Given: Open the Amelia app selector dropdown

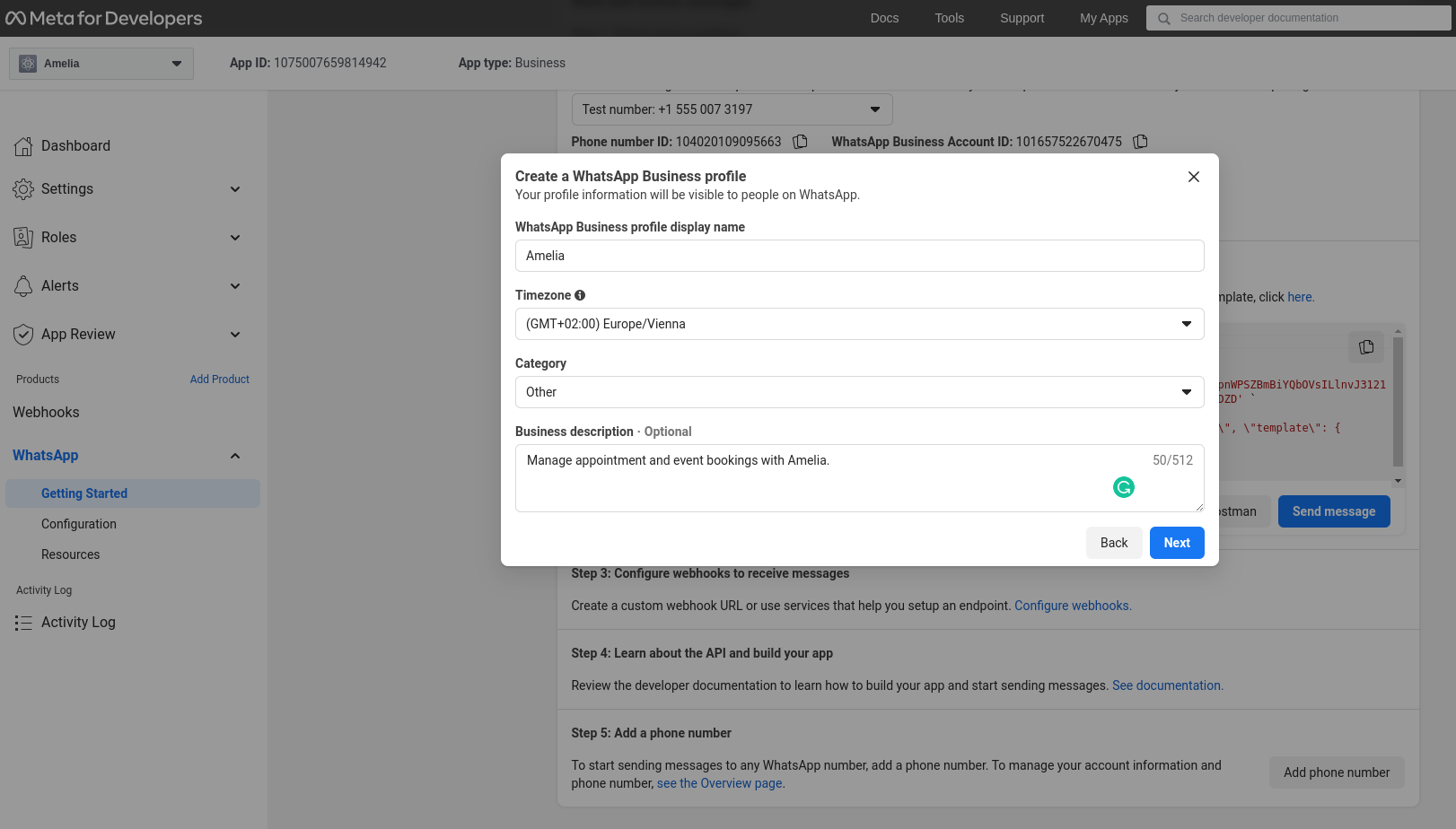Looking at the screenshot, I should click(101, 64).
